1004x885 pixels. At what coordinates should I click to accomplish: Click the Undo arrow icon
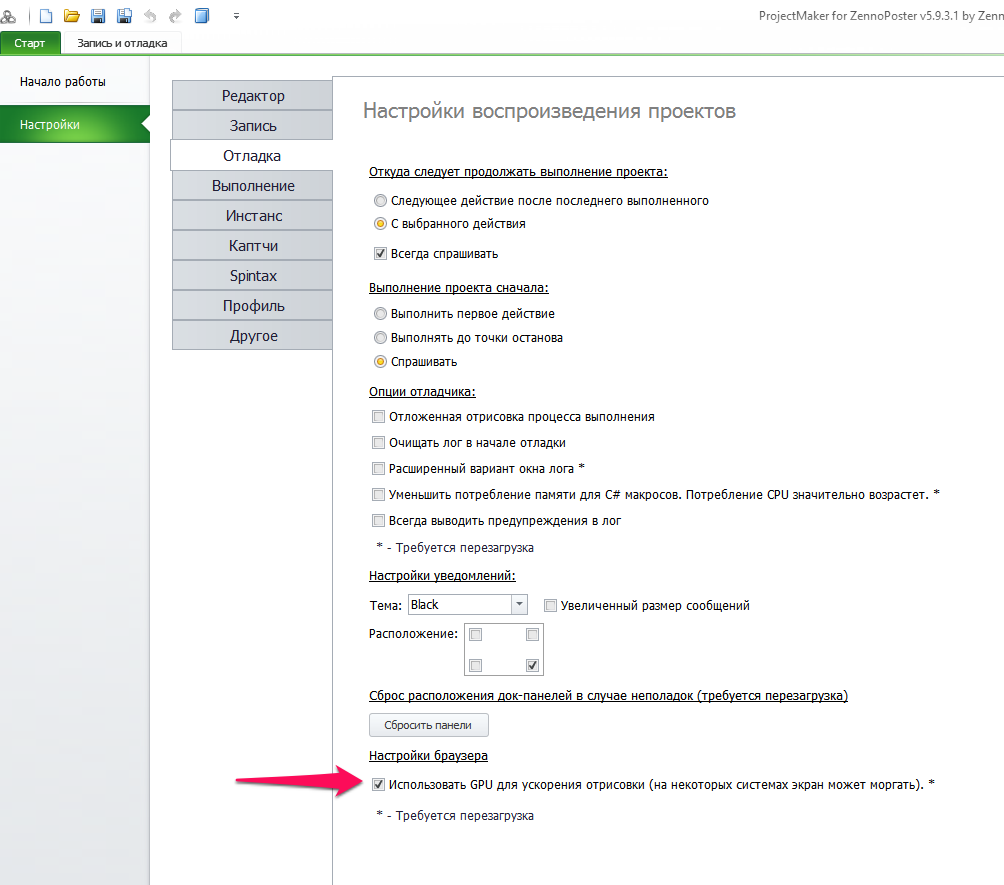point(150,16)
